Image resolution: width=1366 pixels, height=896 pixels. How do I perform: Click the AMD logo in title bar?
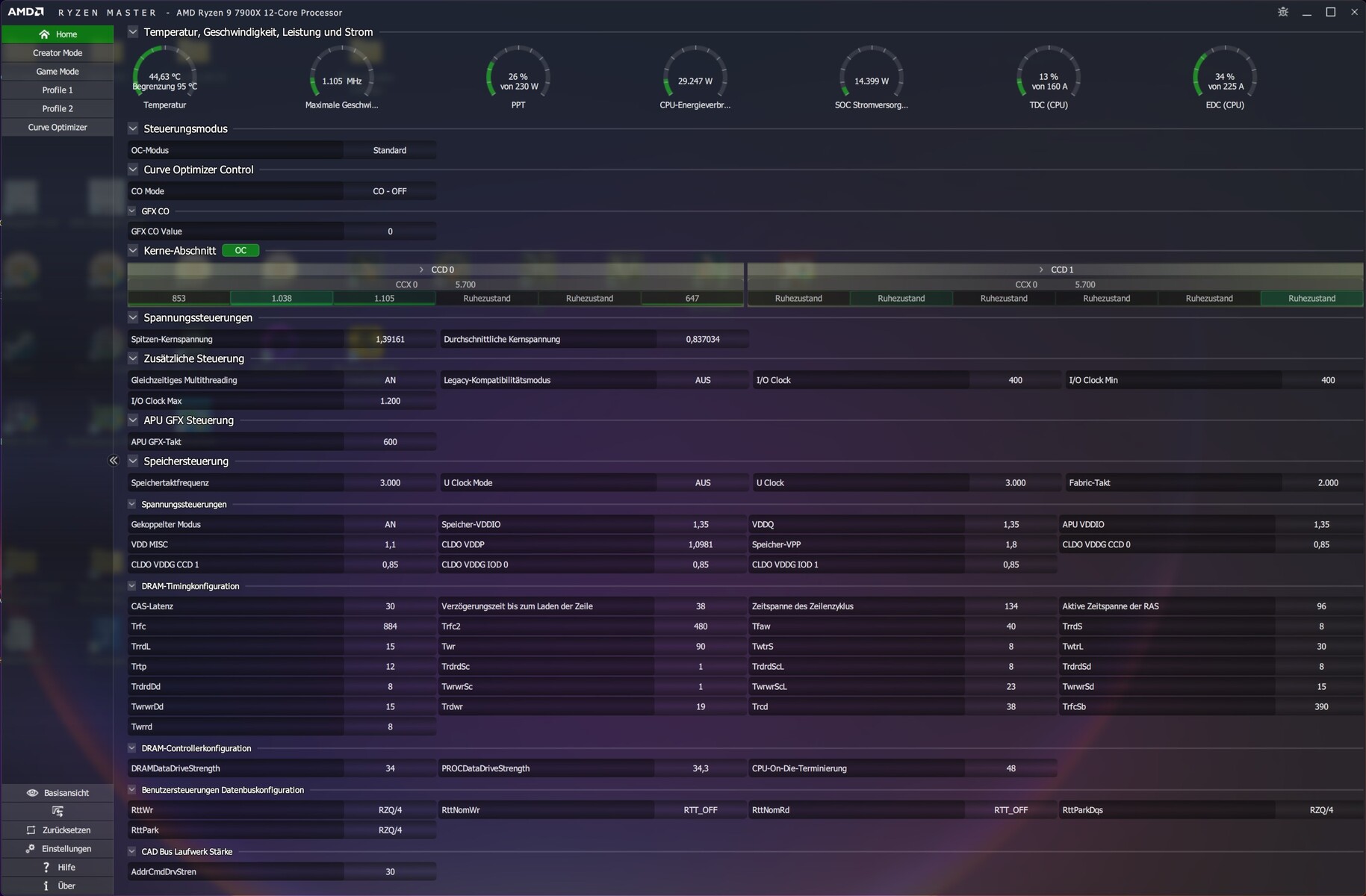point(25,12)
